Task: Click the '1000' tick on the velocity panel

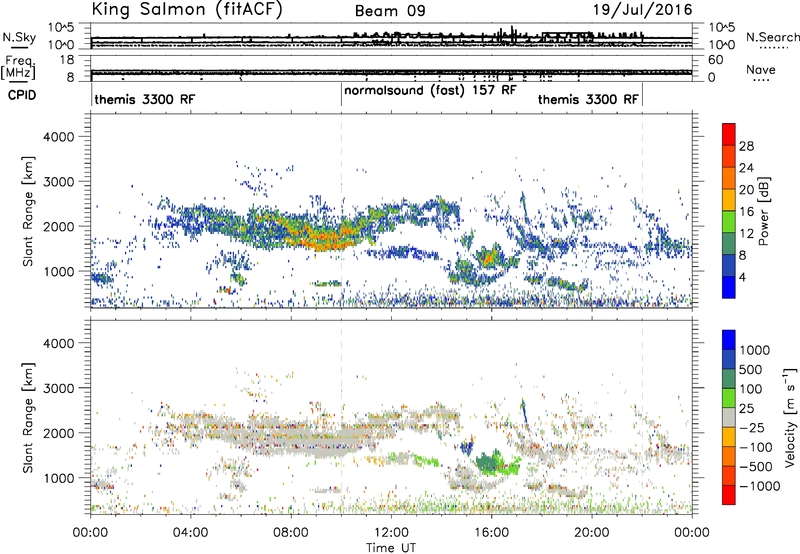Action: point(59,478)
